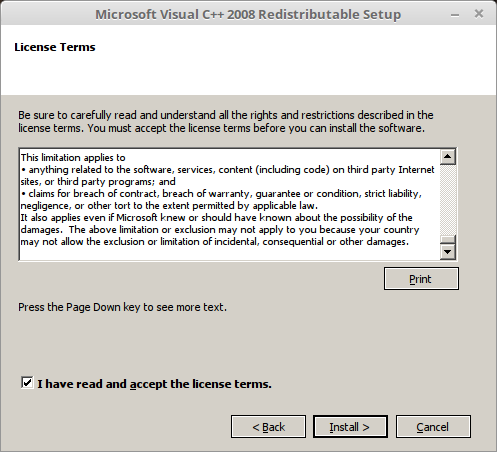Click the "Be sure to carefully read" instruction
497x452 pixels.
point(226,121)
